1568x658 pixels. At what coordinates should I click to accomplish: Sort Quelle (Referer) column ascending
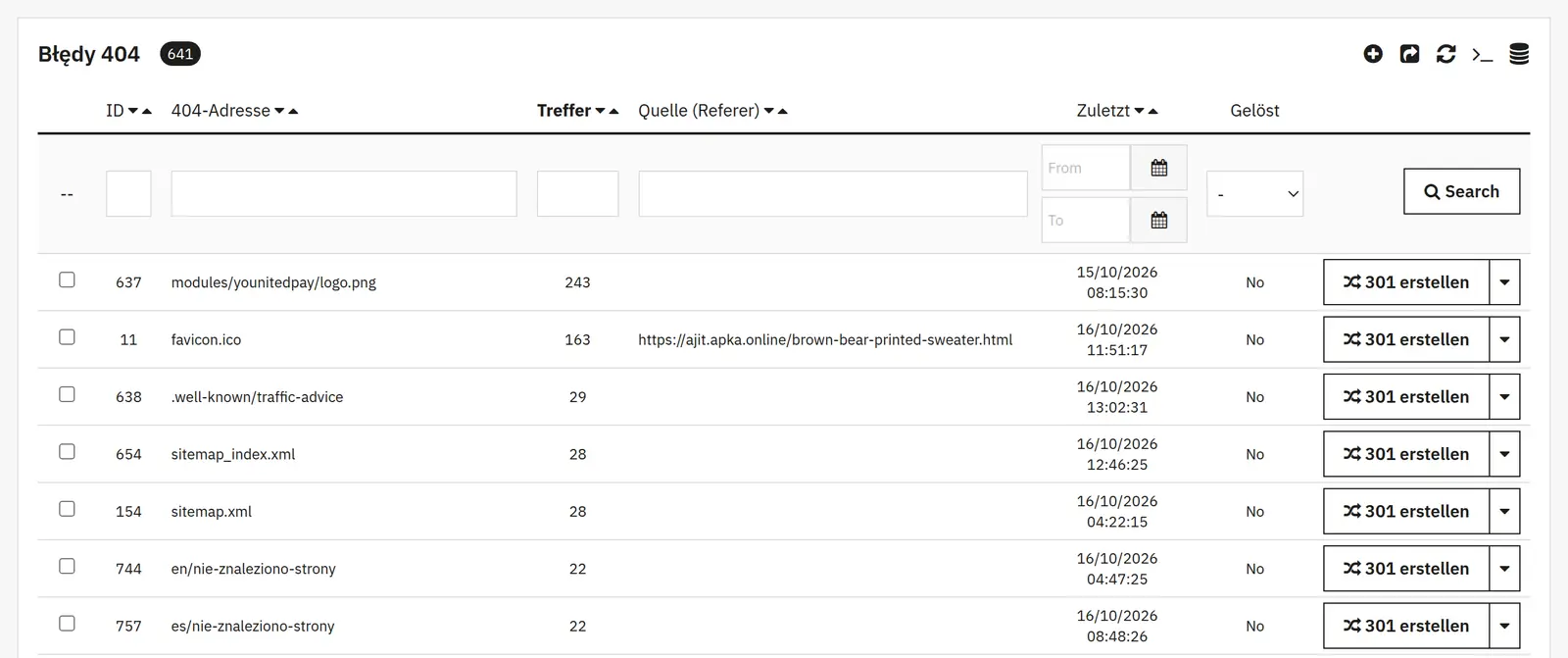click(x=783, y=111)
